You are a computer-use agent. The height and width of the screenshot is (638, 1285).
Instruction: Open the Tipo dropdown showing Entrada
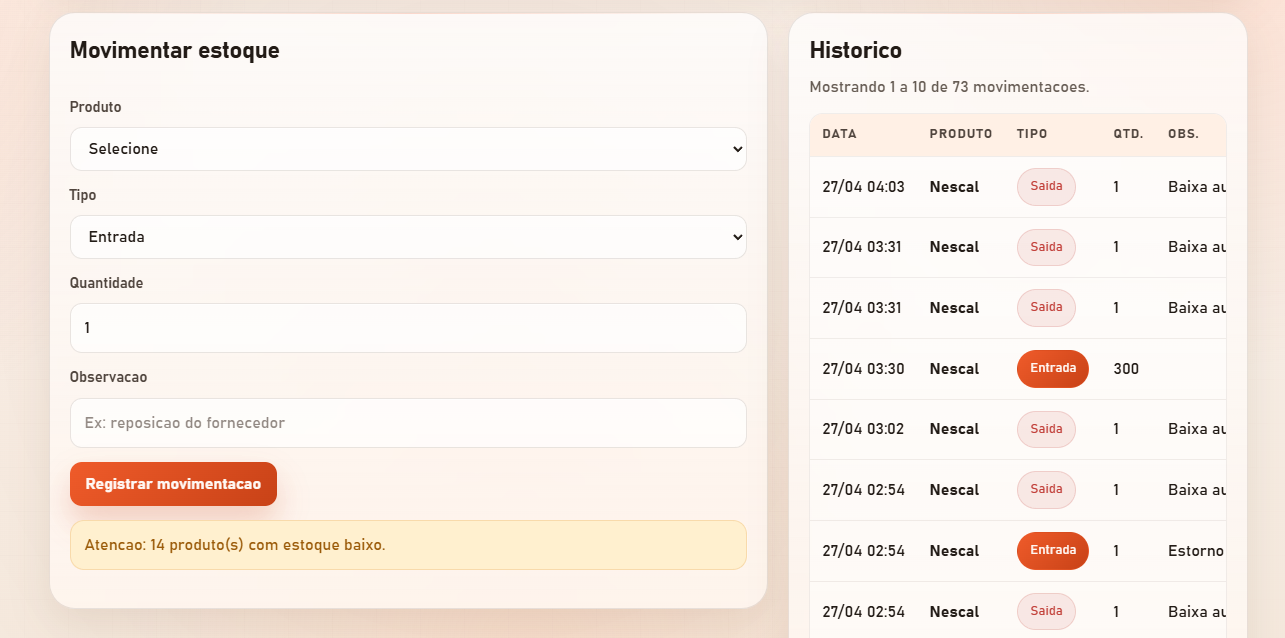click(408, 237)
